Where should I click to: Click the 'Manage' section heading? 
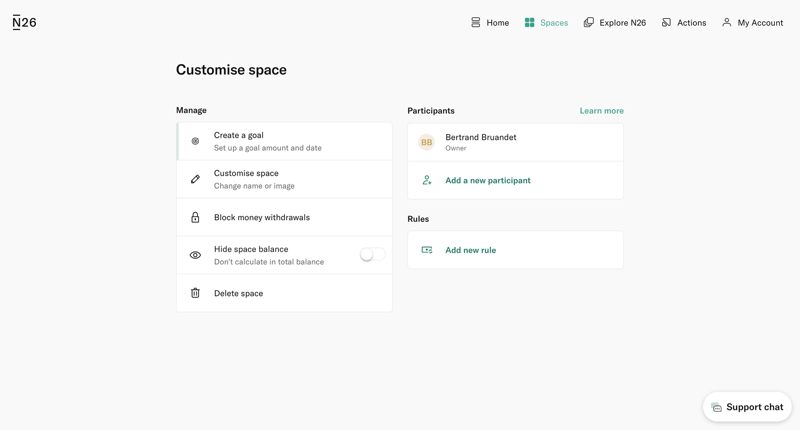[x=191, y=110]
